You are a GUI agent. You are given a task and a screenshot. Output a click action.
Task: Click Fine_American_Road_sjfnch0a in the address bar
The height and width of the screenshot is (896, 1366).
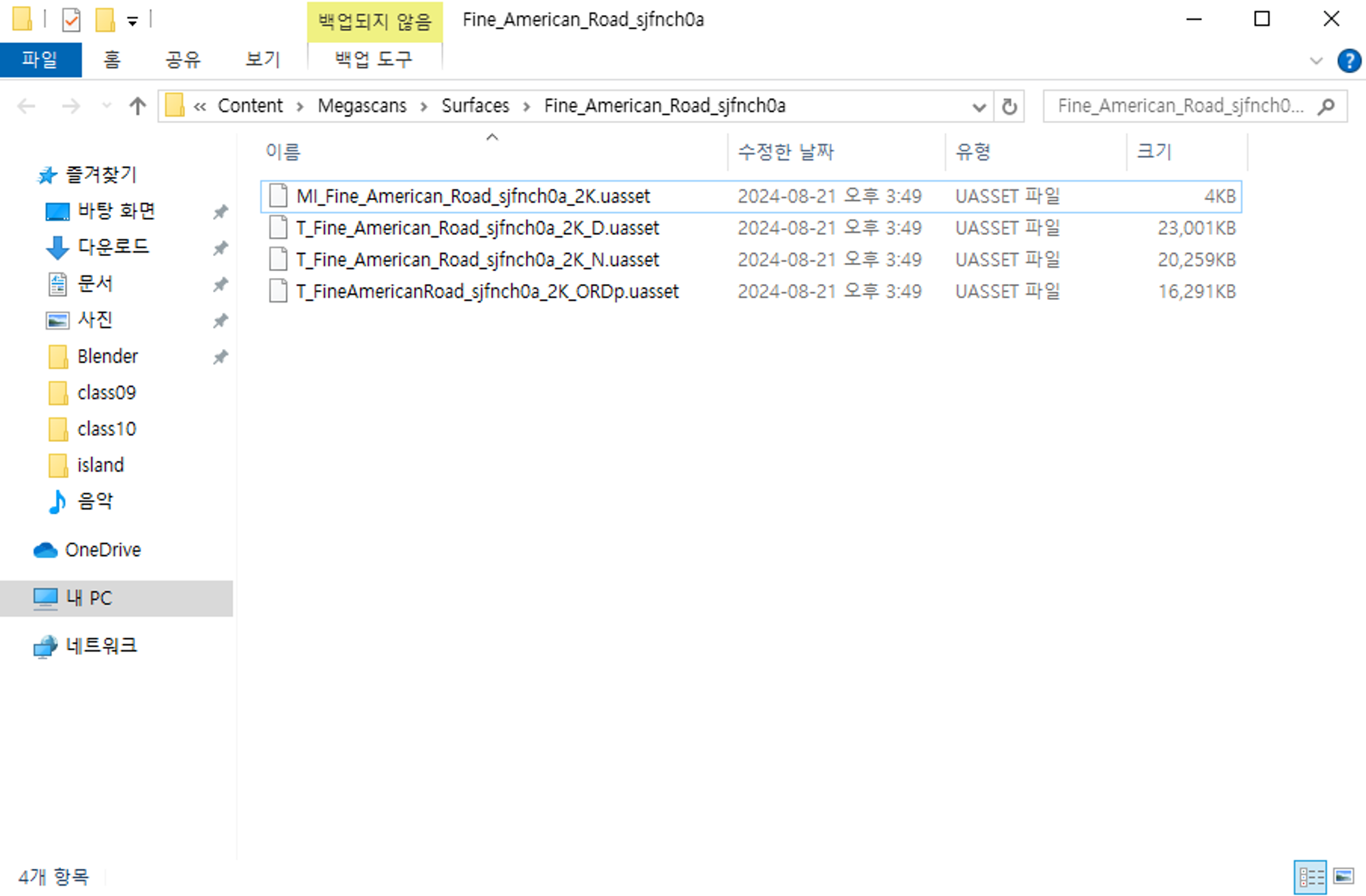point(665,106)
